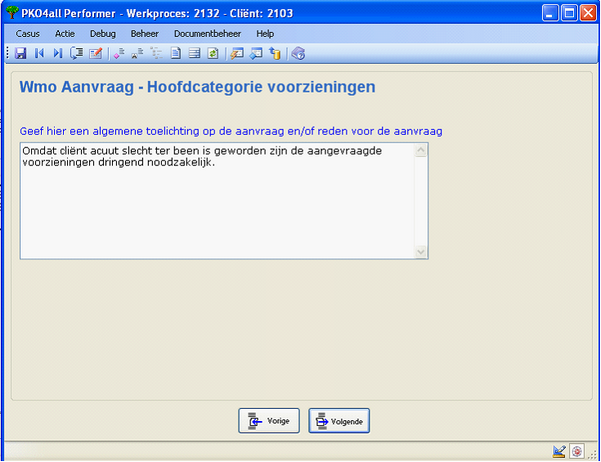Image resolution: width=601 pixels, height=462 pixels.
Task: Open the Help menu
Action: point(265,34)
